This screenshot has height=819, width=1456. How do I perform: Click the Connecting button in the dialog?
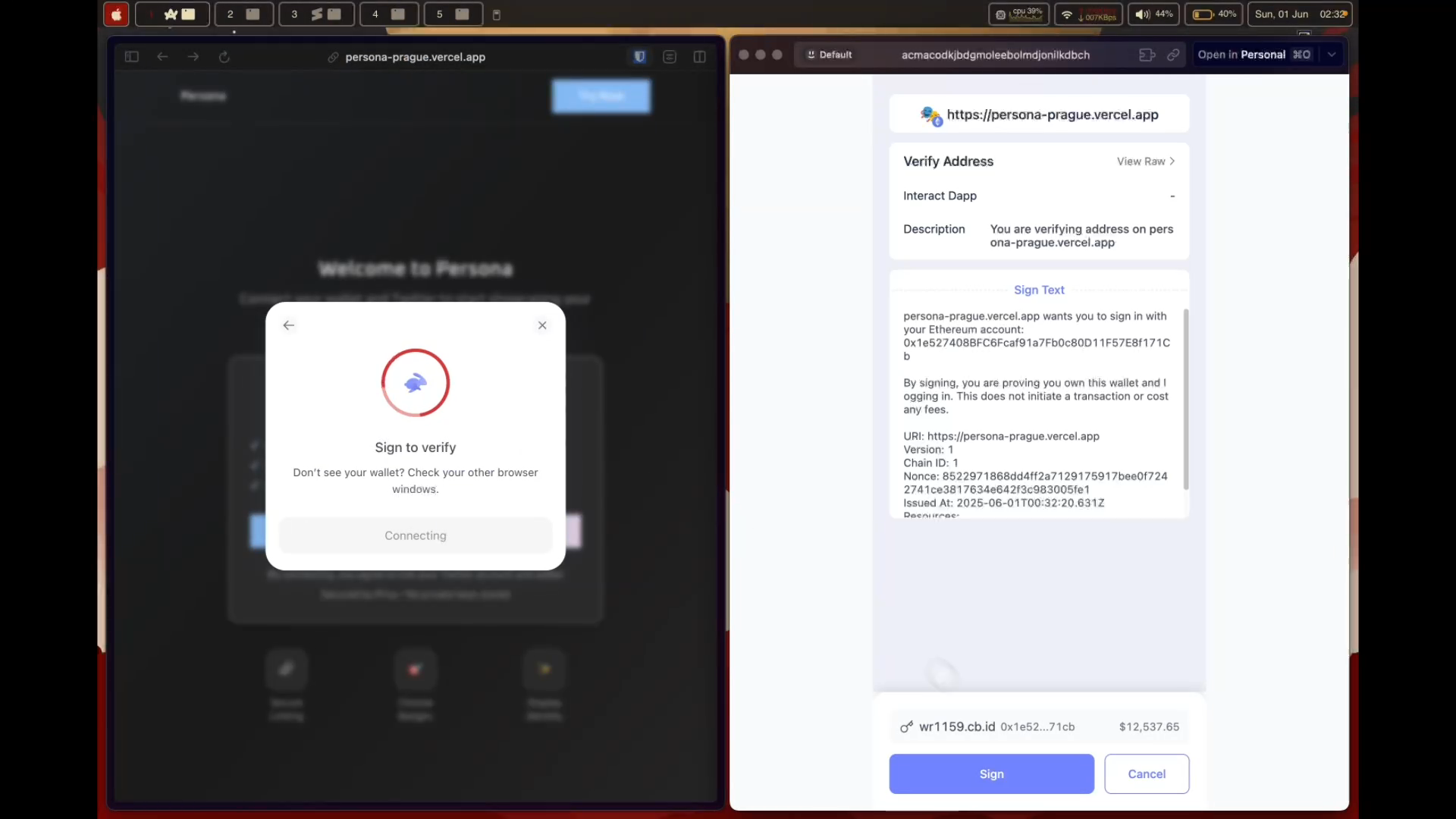click(x=416, y=535)
